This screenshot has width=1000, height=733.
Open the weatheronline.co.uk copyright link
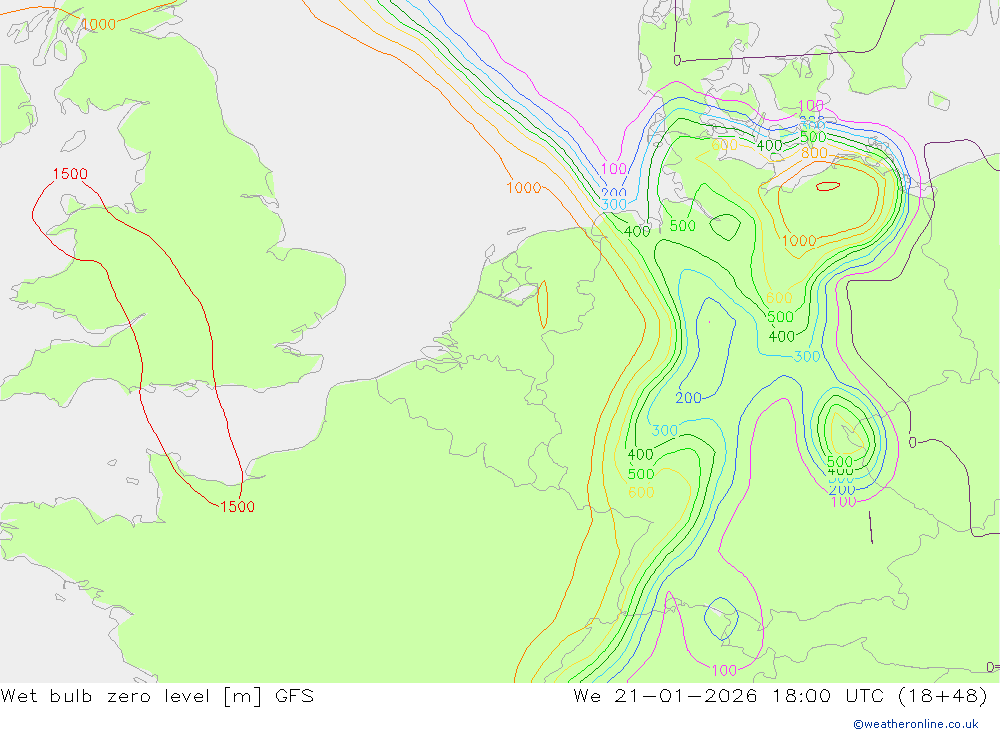point(916,724)
